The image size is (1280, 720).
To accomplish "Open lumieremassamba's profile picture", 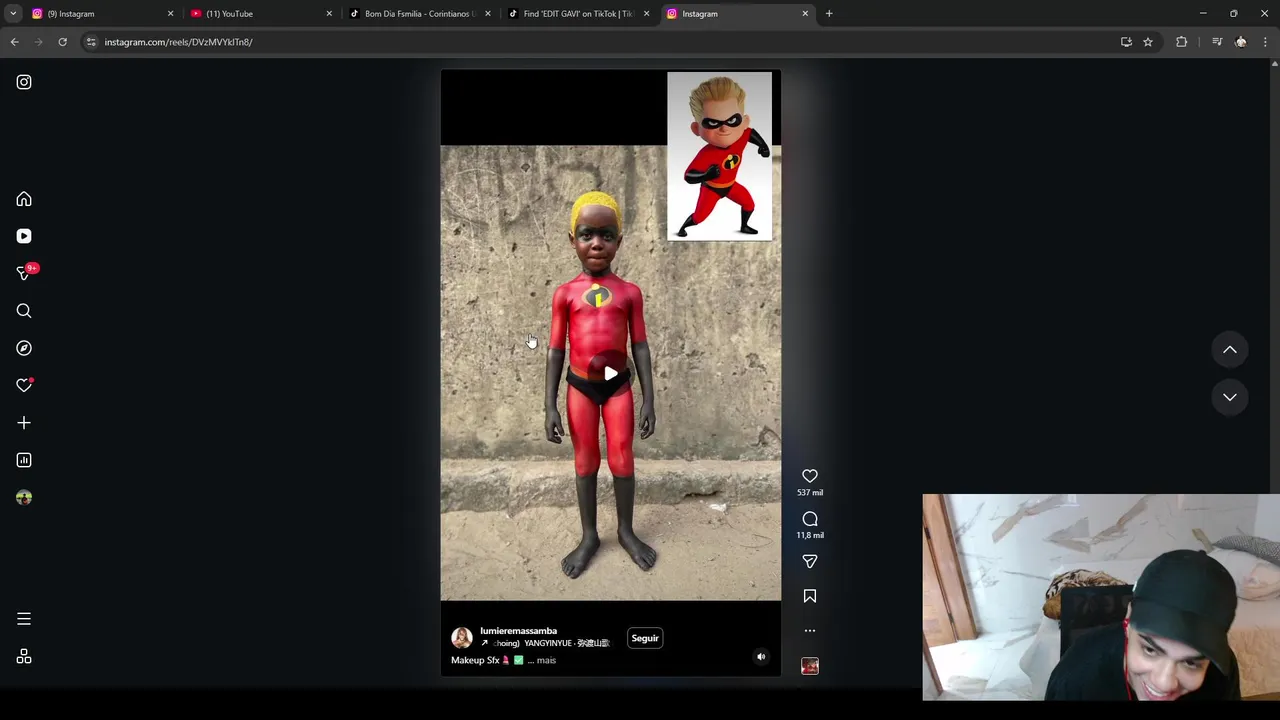I will point(462,638).
